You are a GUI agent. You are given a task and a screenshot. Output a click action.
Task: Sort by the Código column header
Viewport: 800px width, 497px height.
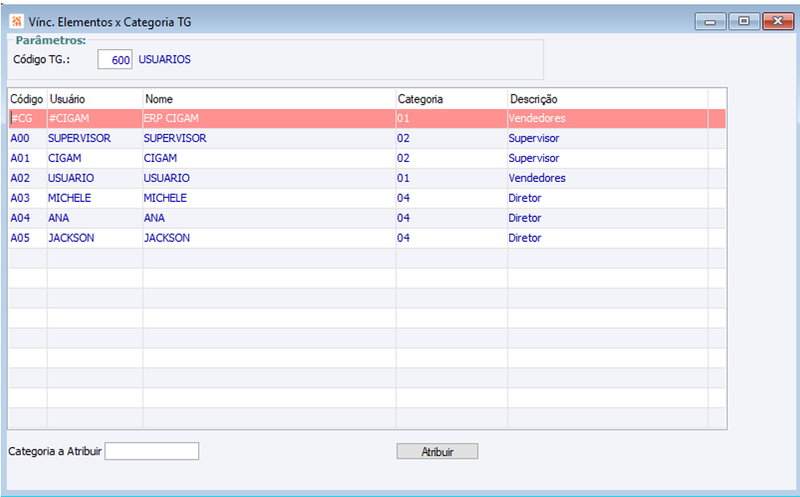[27, 99]
